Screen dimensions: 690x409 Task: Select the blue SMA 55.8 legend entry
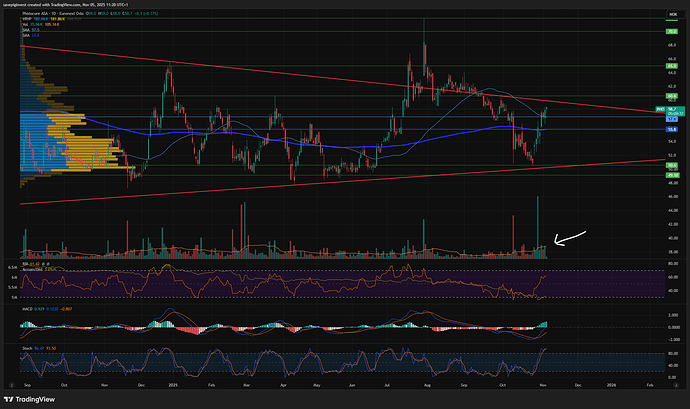click(x=25, y=37)
